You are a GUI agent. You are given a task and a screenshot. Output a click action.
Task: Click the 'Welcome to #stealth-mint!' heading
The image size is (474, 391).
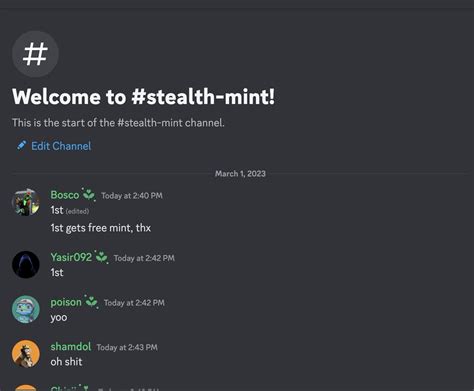tap(144, 97)
